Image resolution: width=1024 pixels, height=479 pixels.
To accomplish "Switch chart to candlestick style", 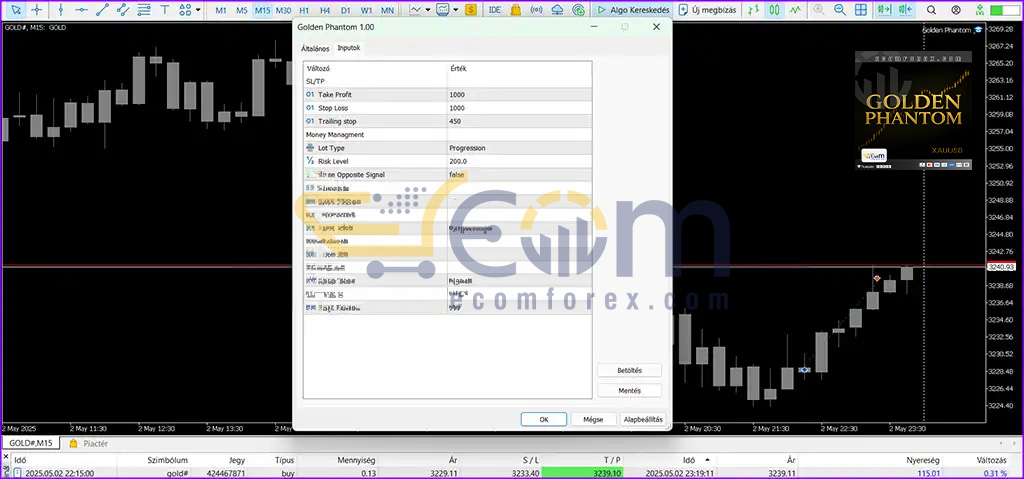I will tap(775, 10).
